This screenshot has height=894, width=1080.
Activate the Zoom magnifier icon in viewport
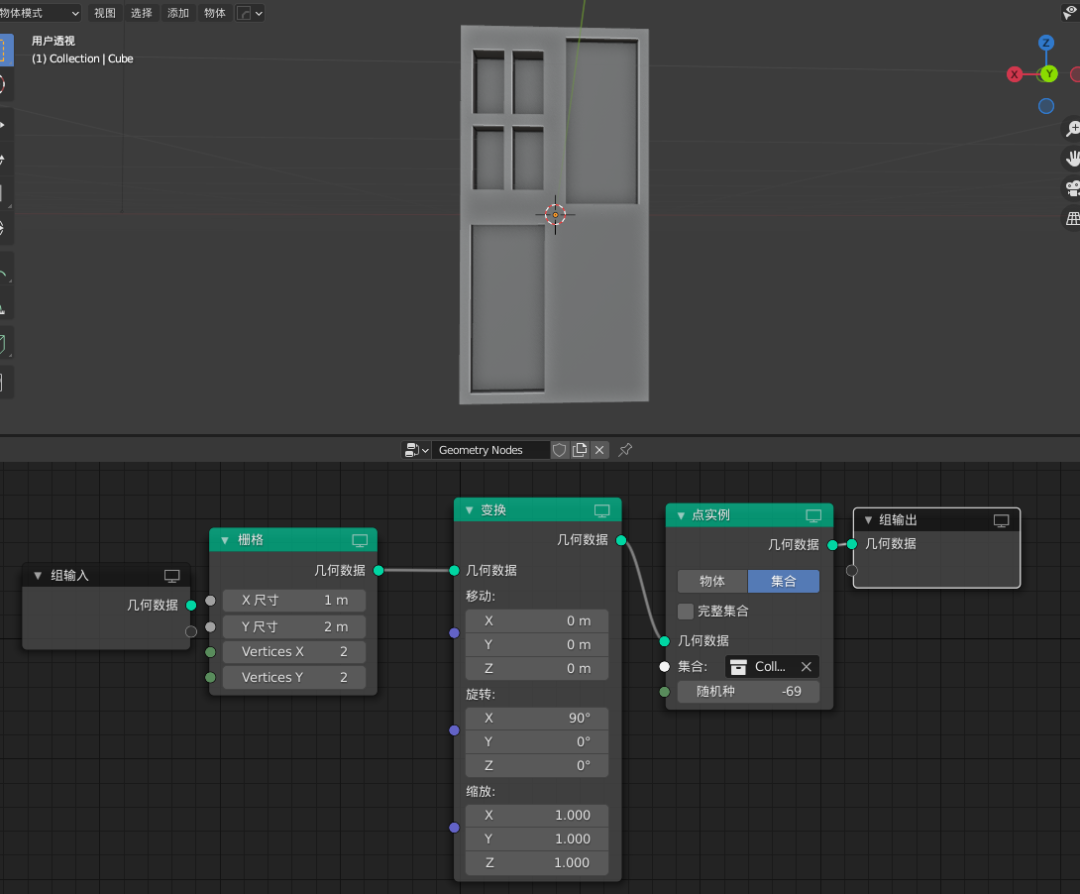coord(1071,128)
